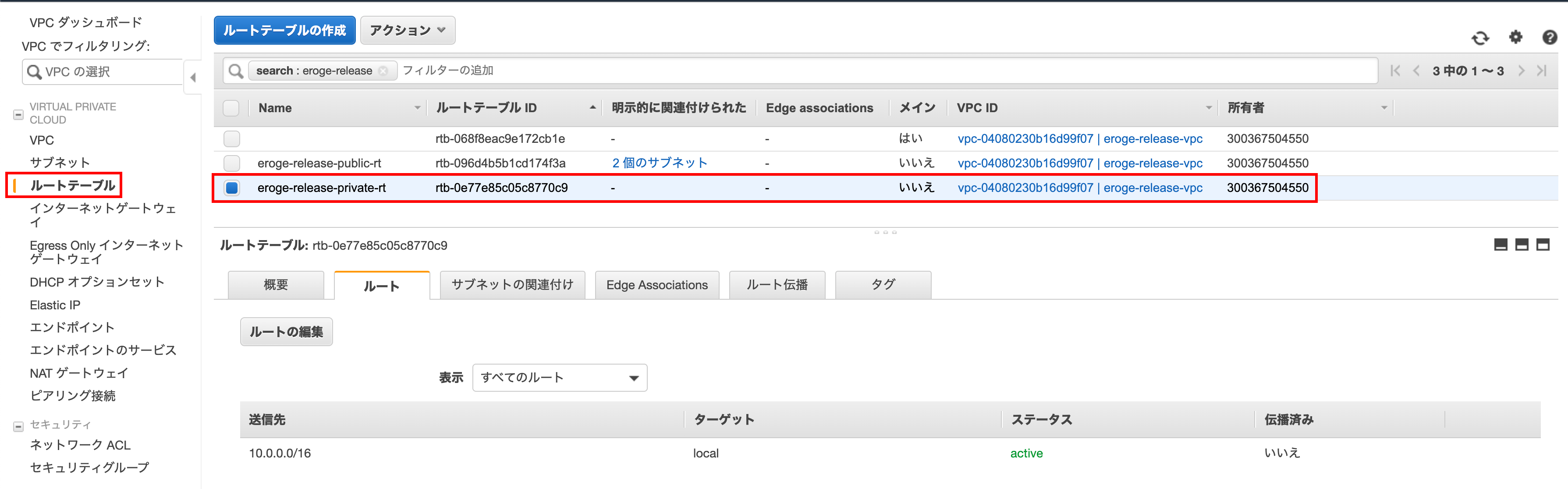Switch to the サブネットの関連付け tab
Viewport: 1568px width, 489px height.
point(512,284)
